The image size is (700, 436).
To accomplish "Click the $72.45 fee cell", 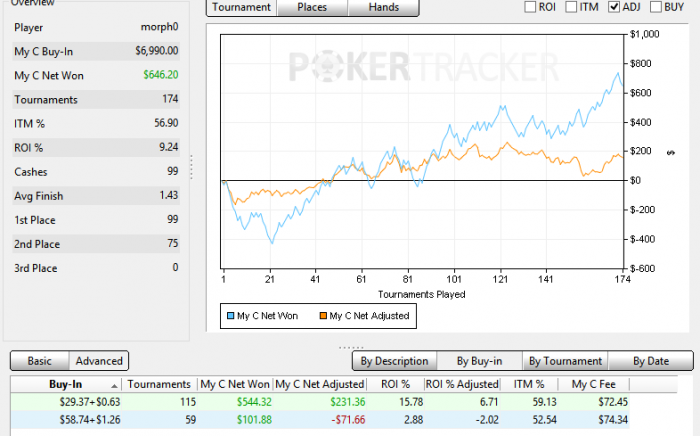I will 613,402.
